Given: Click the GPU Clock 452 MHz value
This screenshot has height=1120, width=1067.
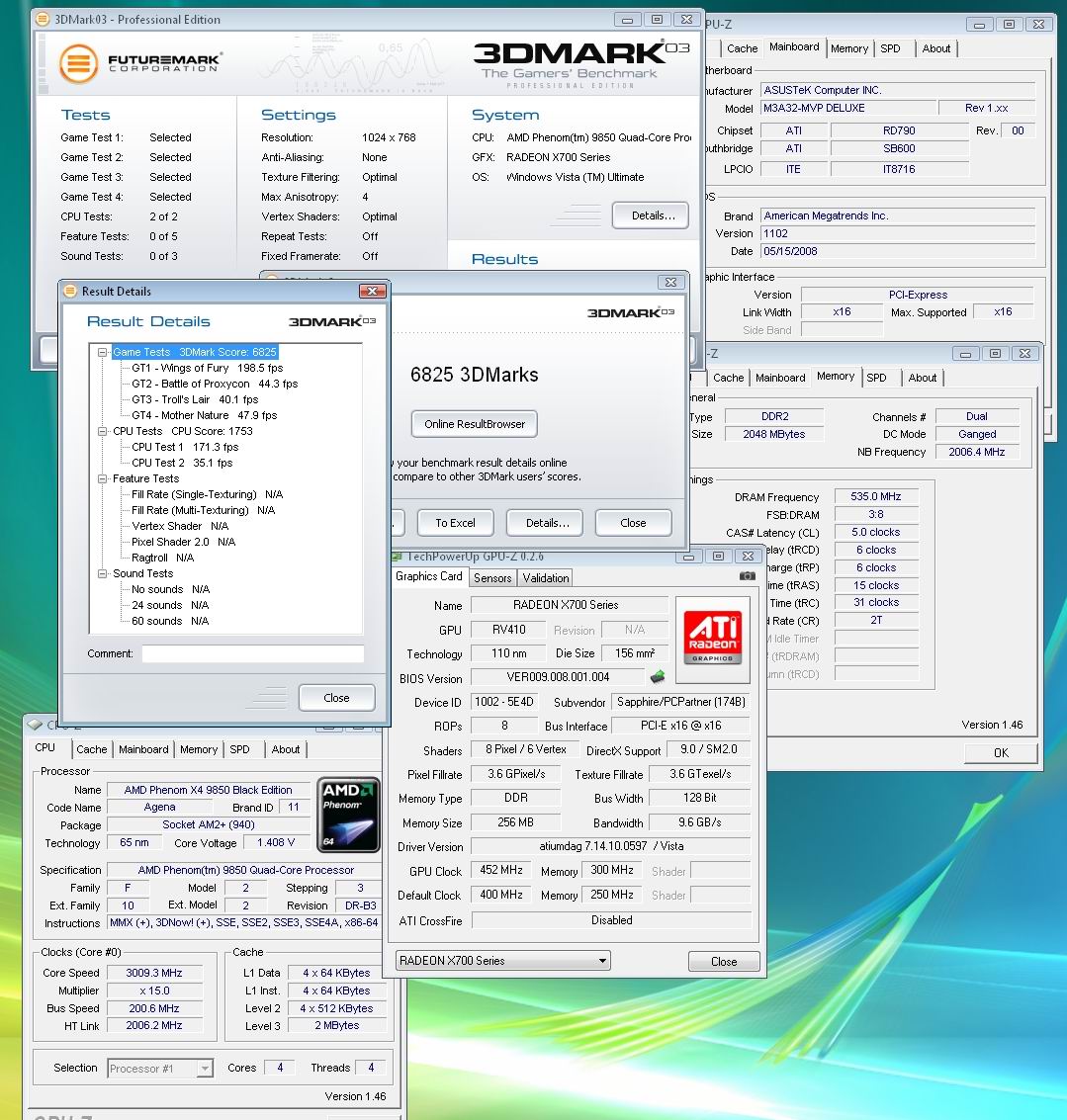Looking at the screenshot, I should tap(501, 870).
